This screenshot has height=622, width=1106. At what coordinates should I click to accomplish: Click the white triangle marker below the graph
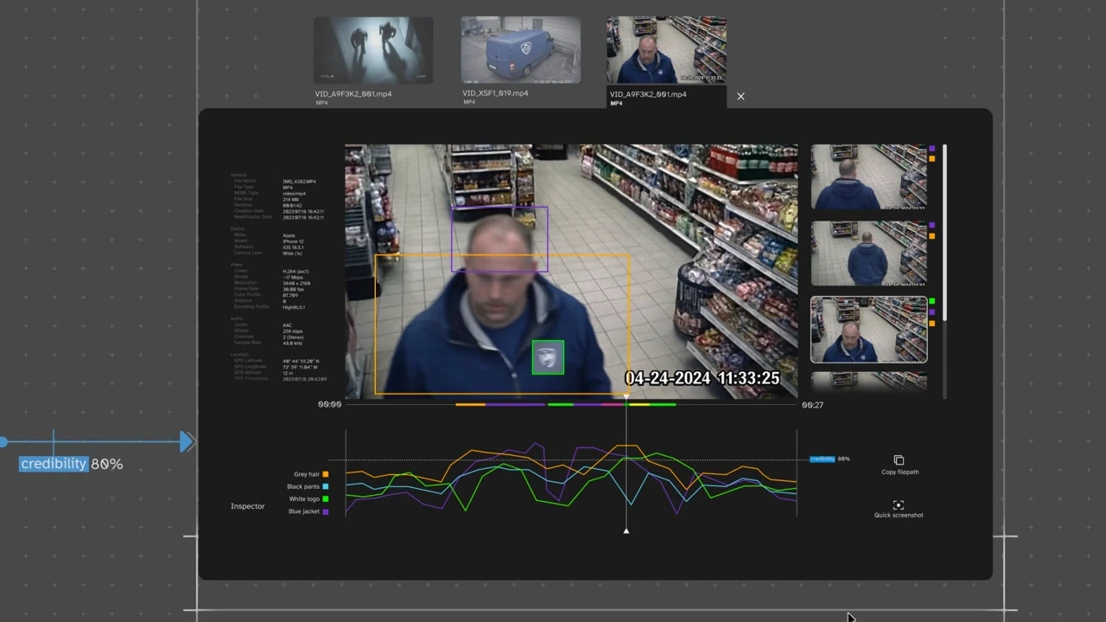(x=626, y=531)
